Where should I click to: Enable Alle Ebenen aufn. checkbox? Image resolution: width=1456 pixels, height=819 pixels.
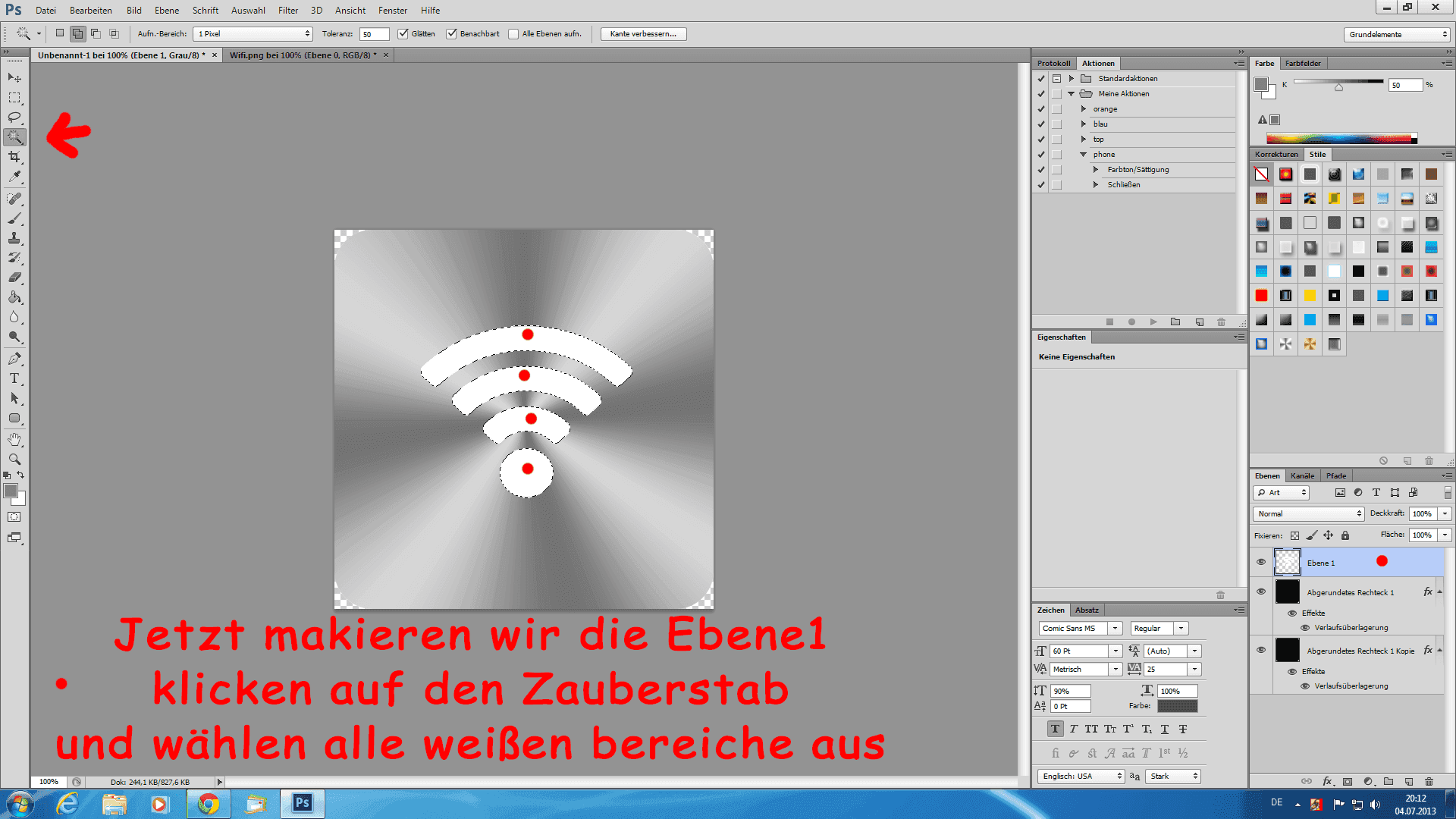pyautogui.click(x=513, y=34)
